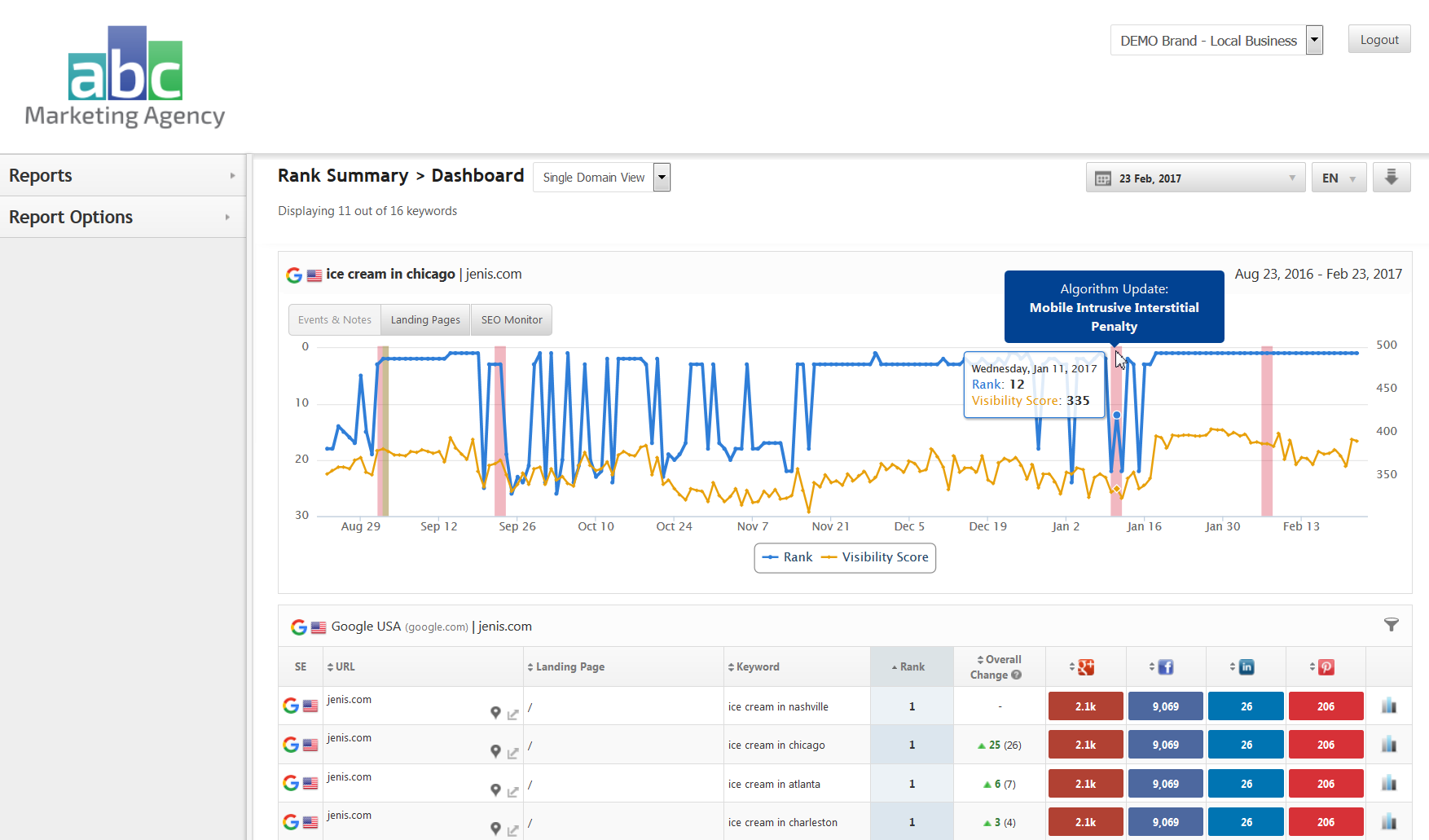Expand the Reports menu
Screen dimensions: 1429x840
[x=122, y=175]
